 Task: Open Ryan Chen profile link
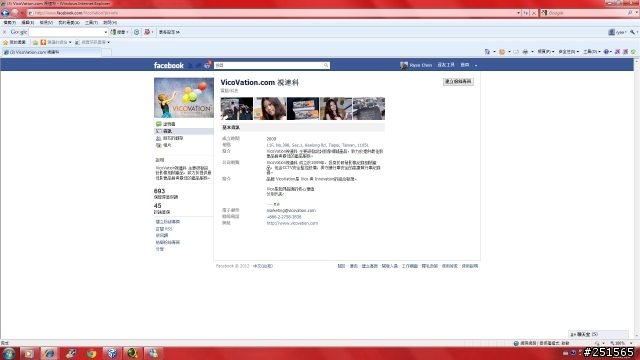pyautogui.click(x=416, y=65)
